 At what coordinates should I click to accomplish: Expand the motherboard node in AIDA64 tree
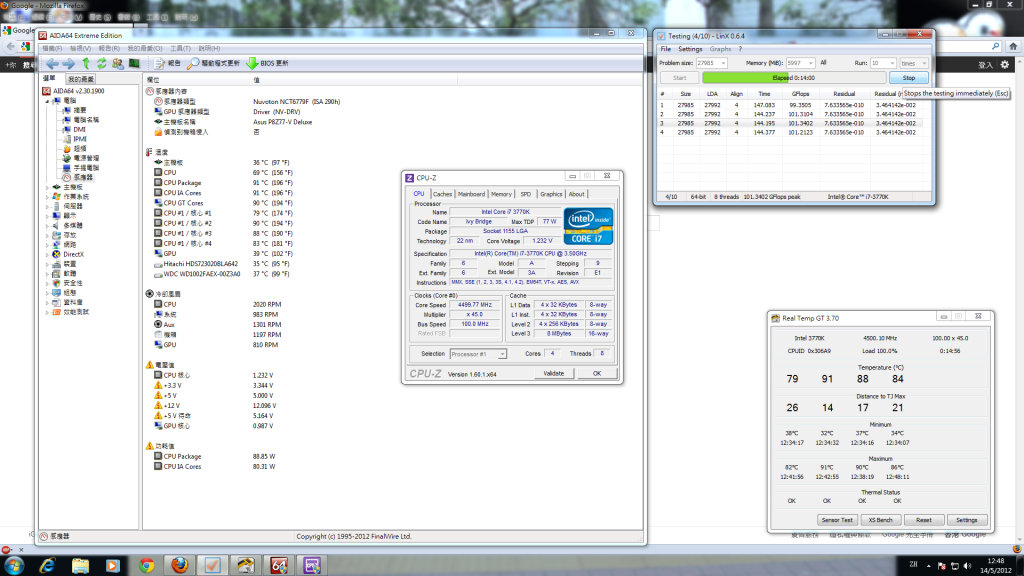tap(48, 187)
